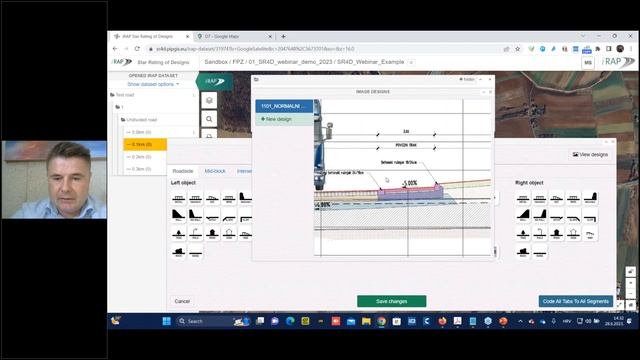Select the right object ditch icon

pos(557,216)
